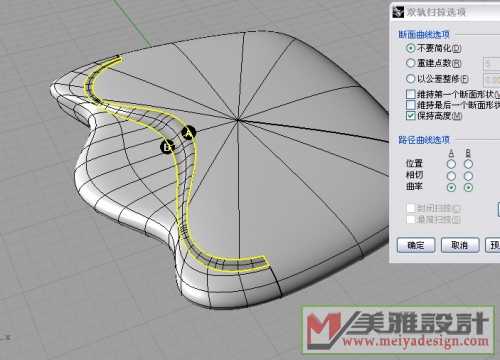Click the tolerance field beside 以公差整修
500x360 pixels.
pos(492,80)
